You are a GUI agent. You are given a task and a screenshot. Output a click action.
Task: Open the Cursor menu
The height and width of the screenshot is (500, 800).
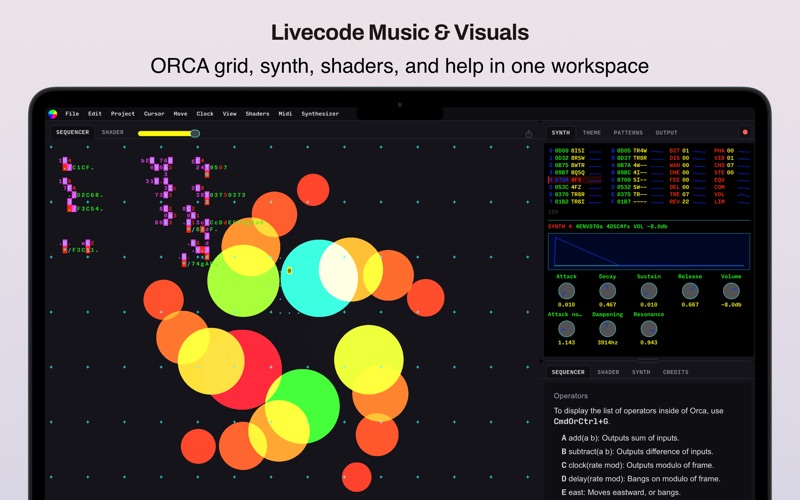(154, 114)
